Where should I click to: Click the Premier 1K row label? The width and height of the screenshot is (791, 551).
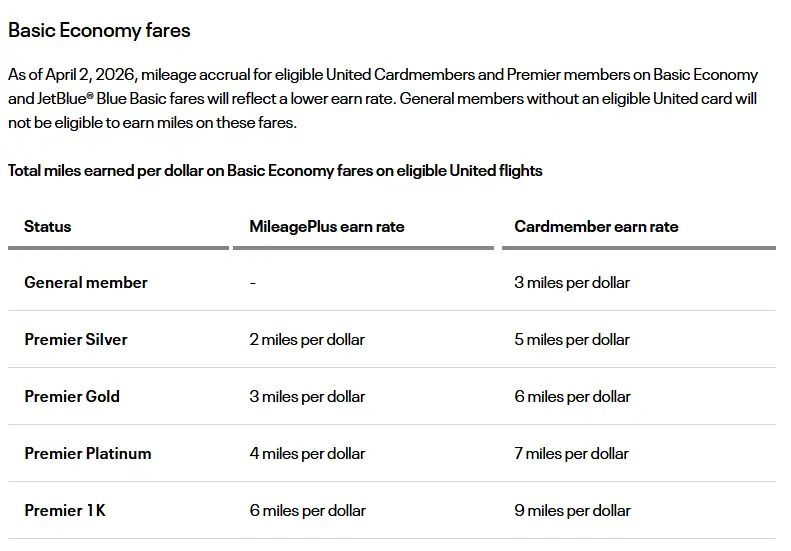click(x=65, y=511)
